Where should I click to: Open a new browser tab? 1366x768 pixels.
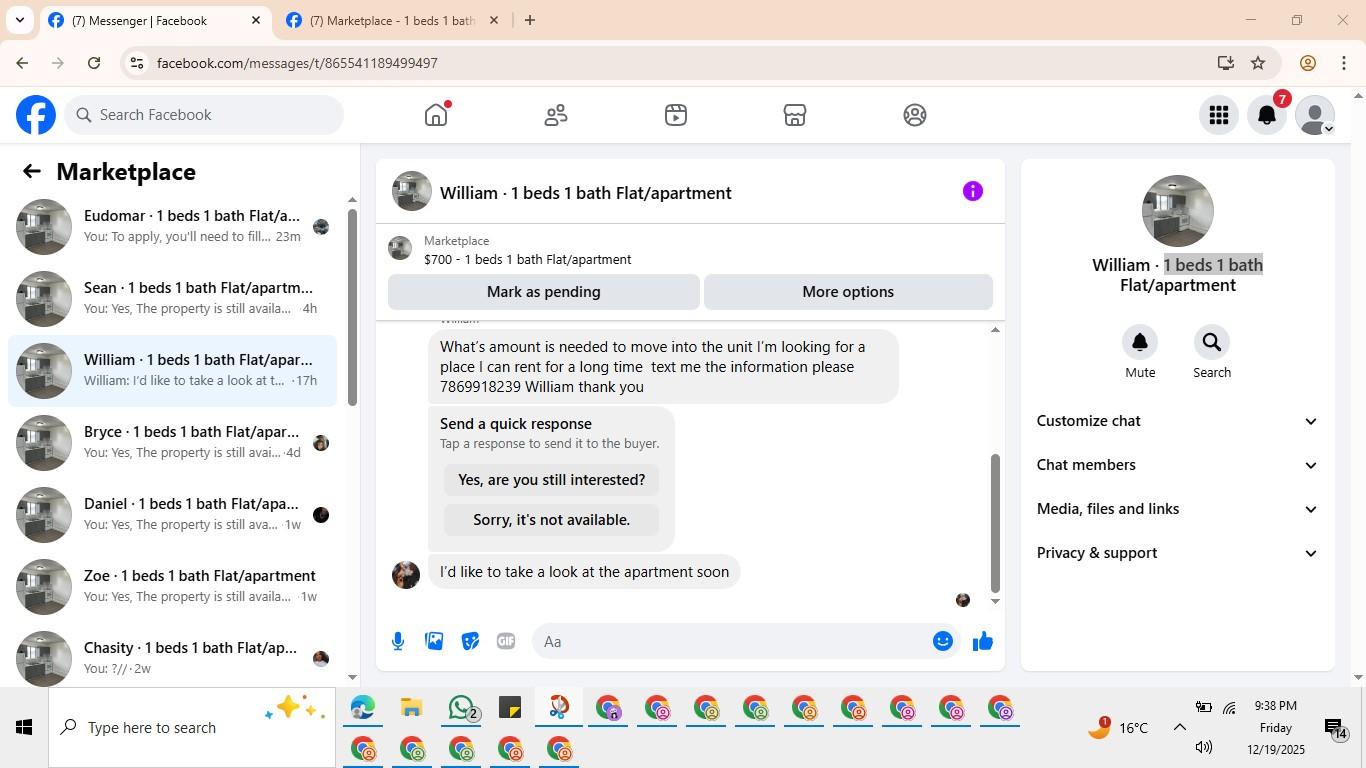[530, 20]
